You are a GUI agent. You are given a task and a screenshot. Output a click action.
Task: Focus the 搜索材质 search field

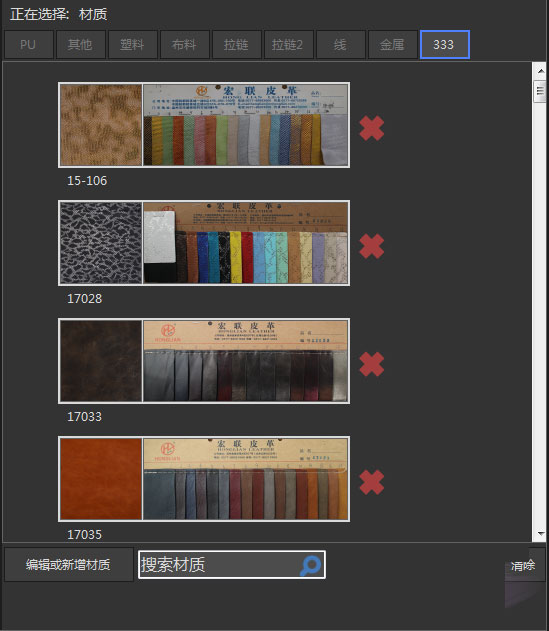pyautogui.click(x=232, y=565)
